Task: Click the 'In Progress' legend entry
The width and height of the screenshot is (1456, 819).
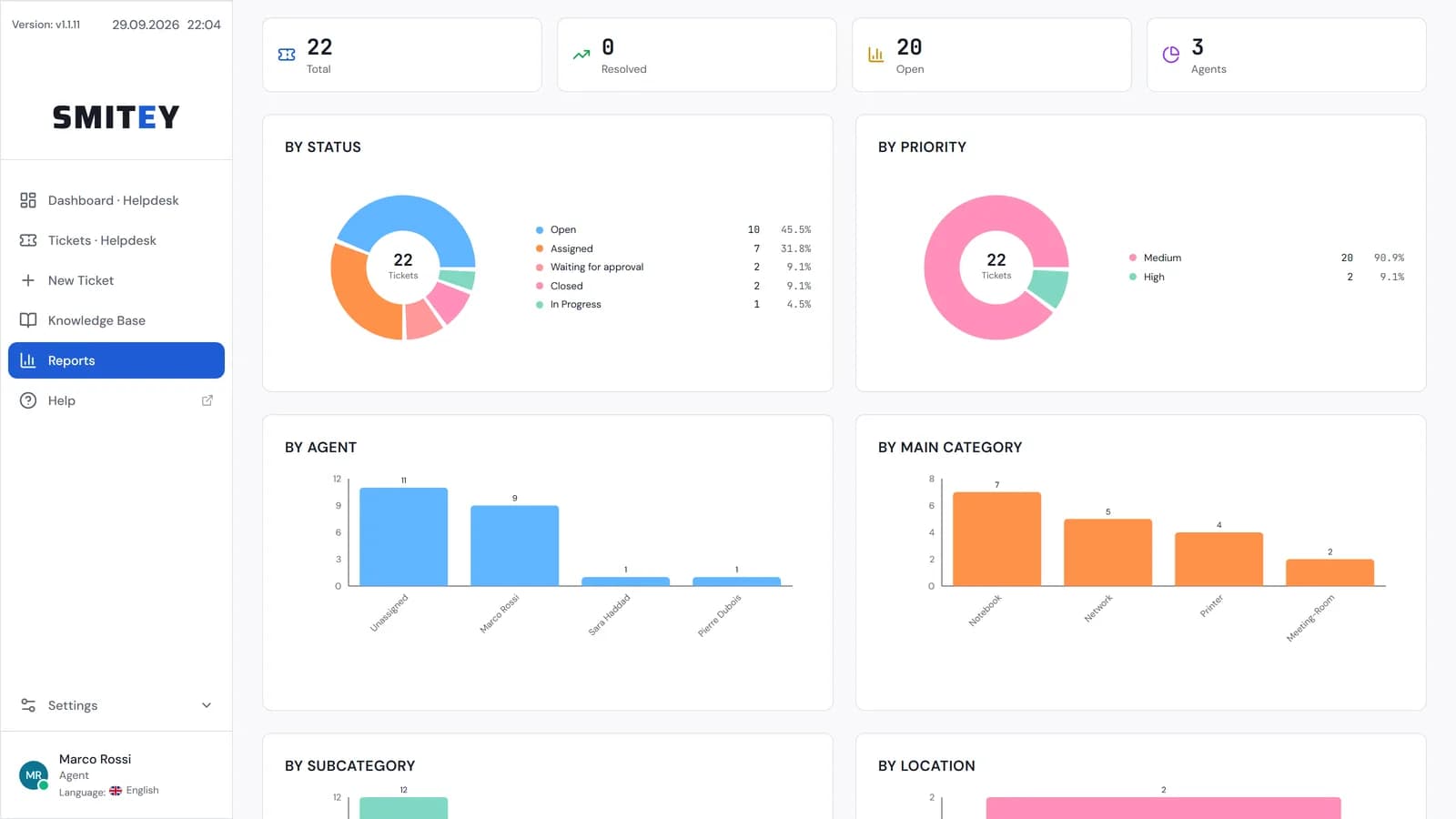Action: click(575, 304)
